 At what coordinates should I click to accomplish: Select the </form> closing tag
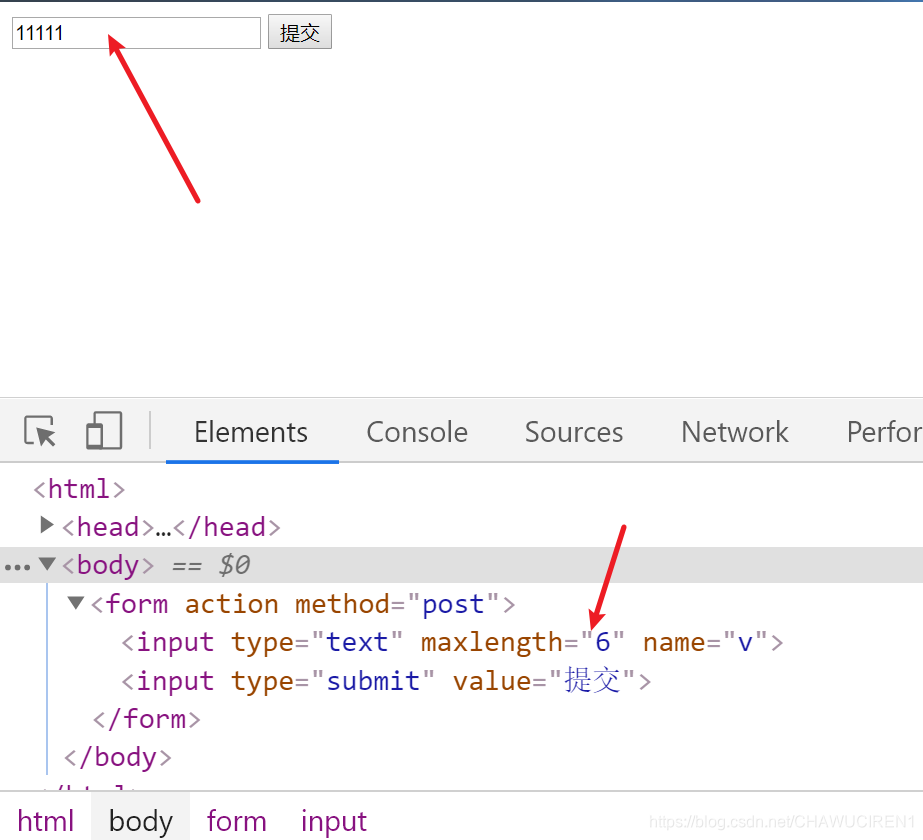[x=147, y=719]
